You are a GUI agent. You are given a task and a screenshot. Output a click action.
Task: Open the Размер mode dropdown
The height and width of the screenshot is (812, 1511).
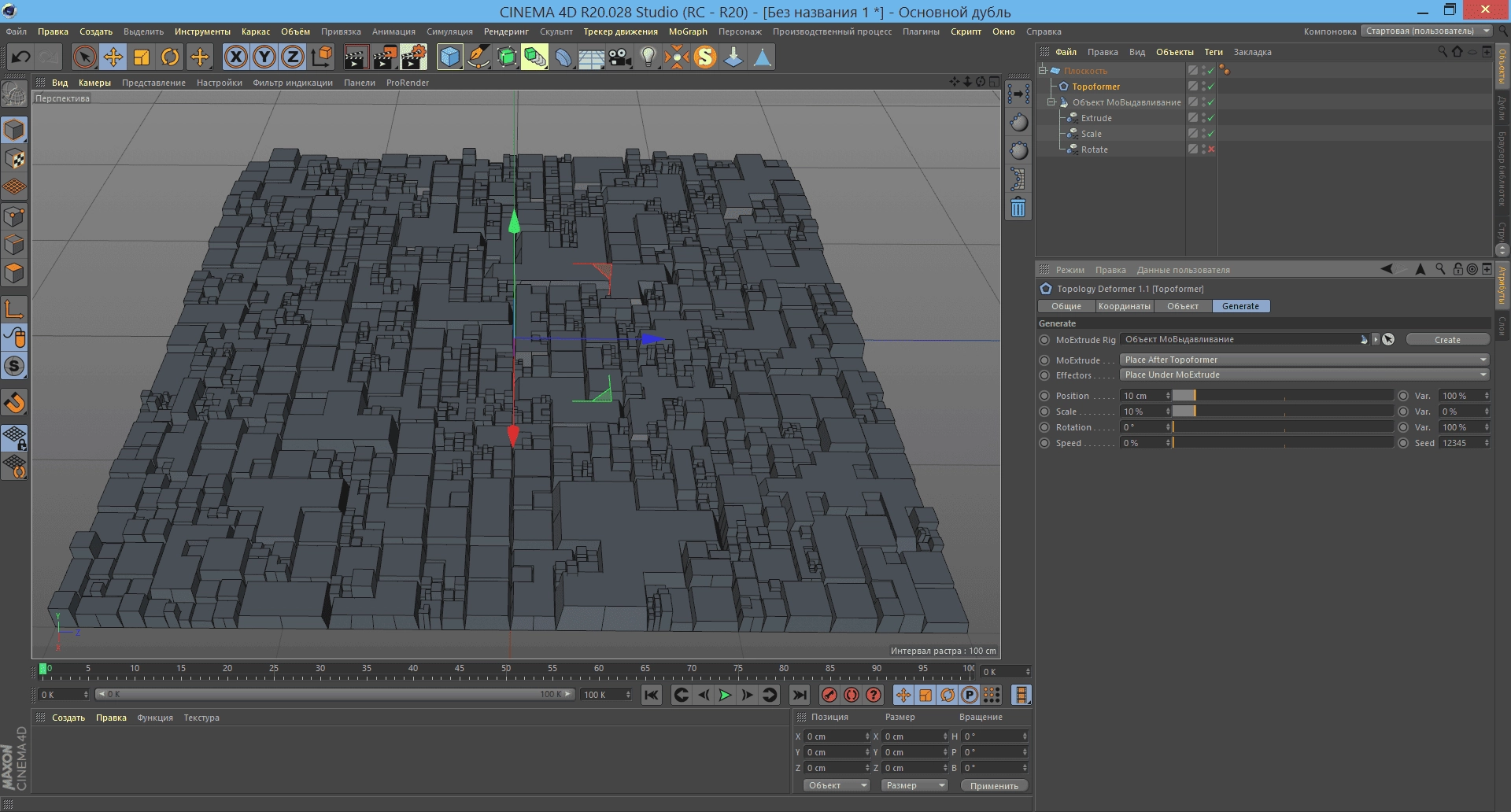click(x=914, y=785)
